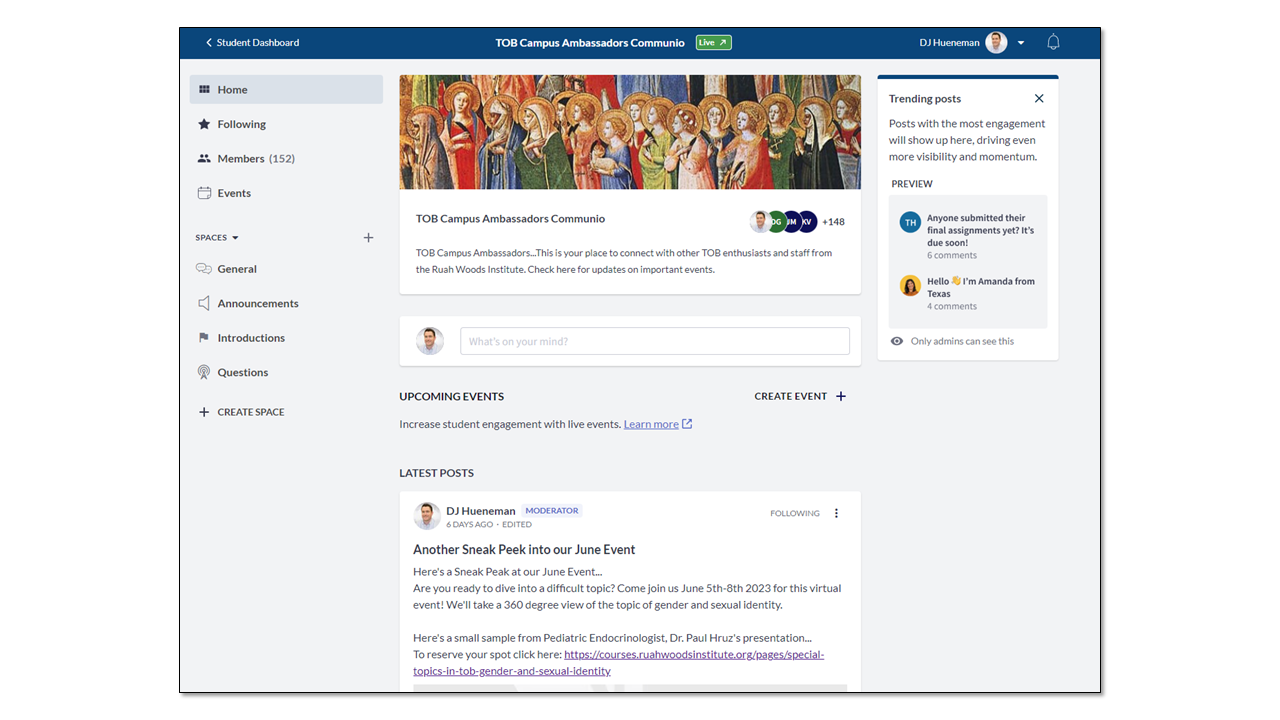Click the three-dot menu on DJ Hueneman's post

coord(837,513)
